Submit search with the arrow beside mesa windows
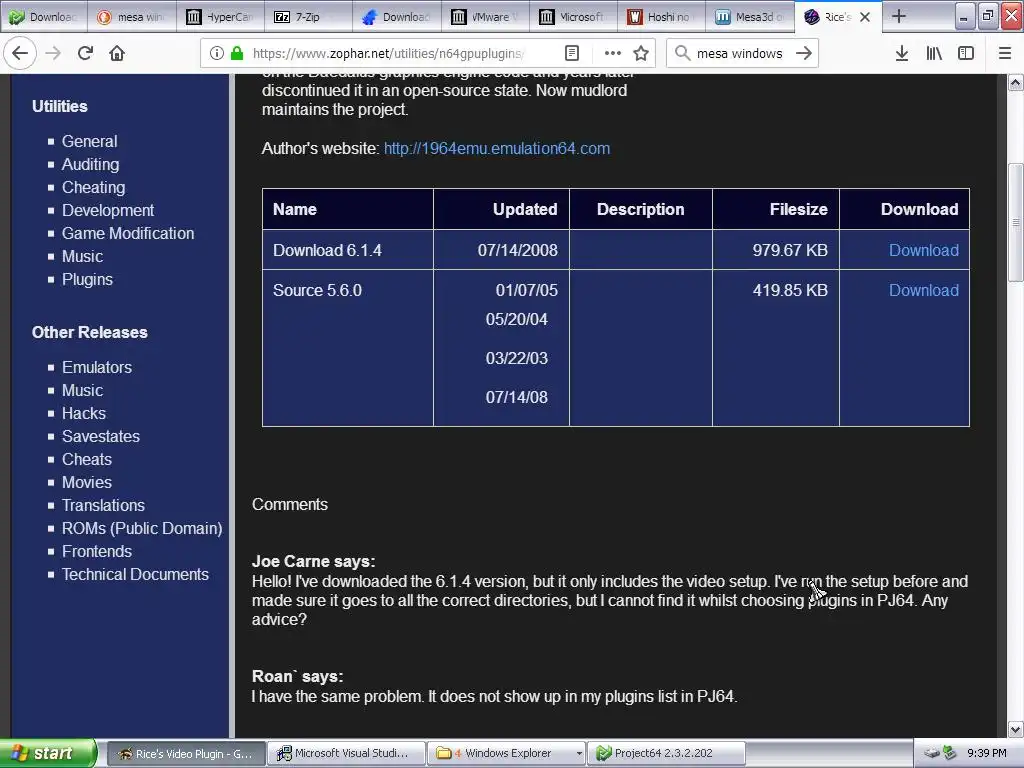The height and width of the screenshot is (768, 1024). pos(804,53)
